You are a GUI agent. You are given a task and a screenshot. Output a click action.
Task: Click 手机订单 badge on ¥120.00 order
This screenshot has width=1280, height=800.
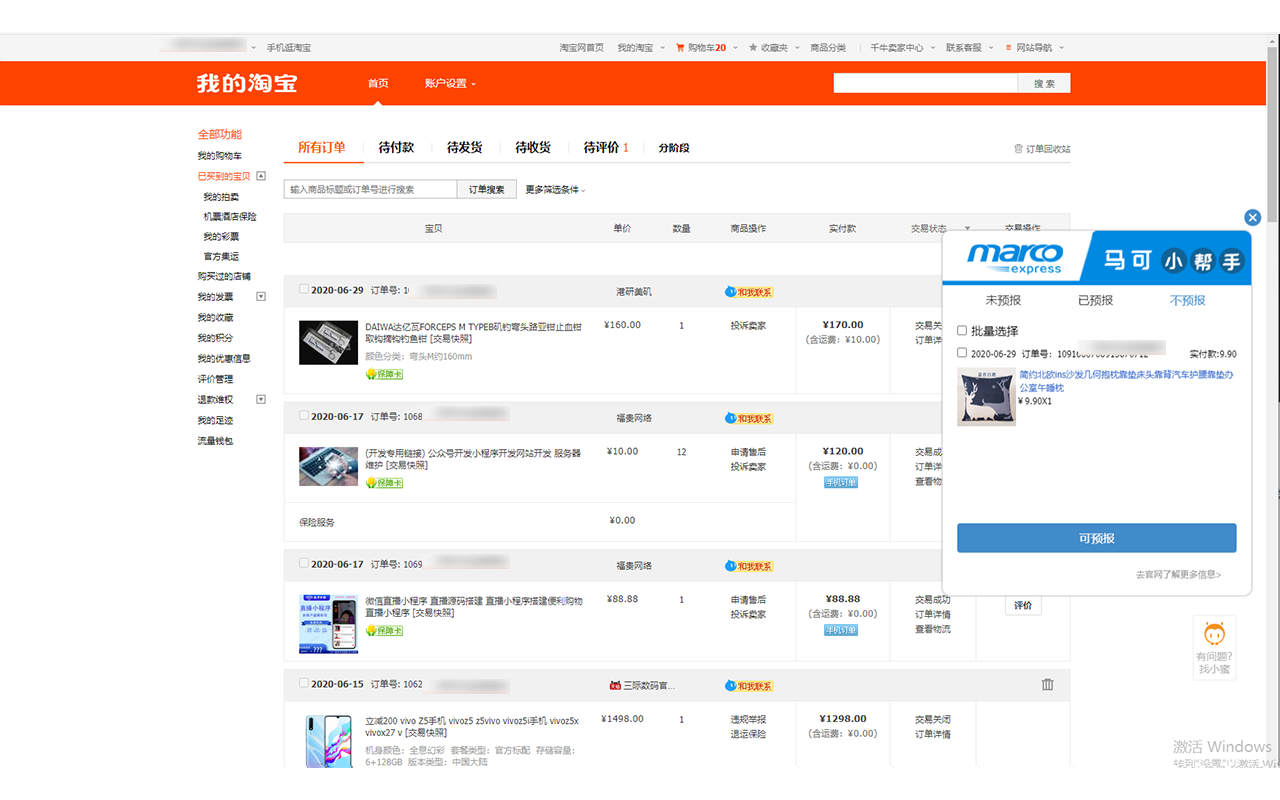(x=842, y=482)
